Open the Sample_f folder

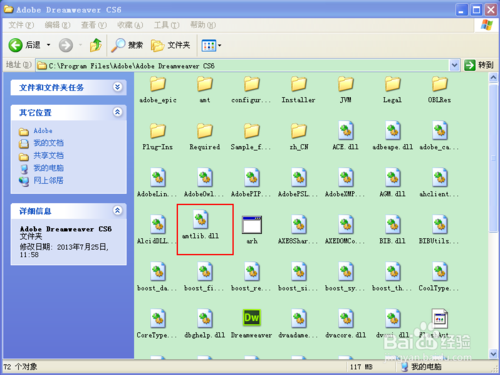click(x=251, y=137)
